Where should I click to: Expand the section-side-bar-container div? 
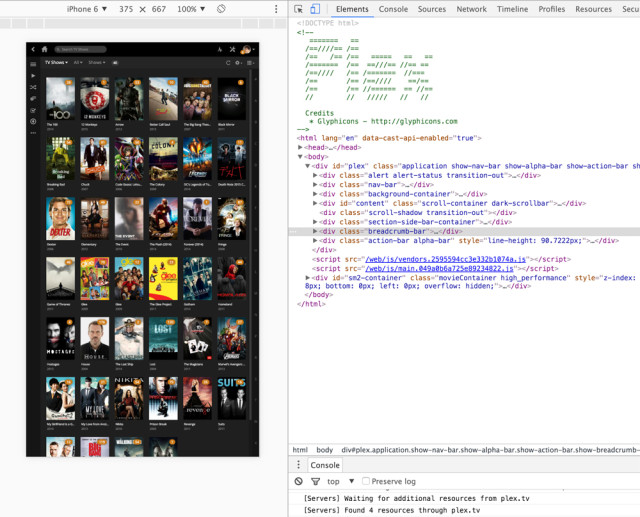pos(315,222)
